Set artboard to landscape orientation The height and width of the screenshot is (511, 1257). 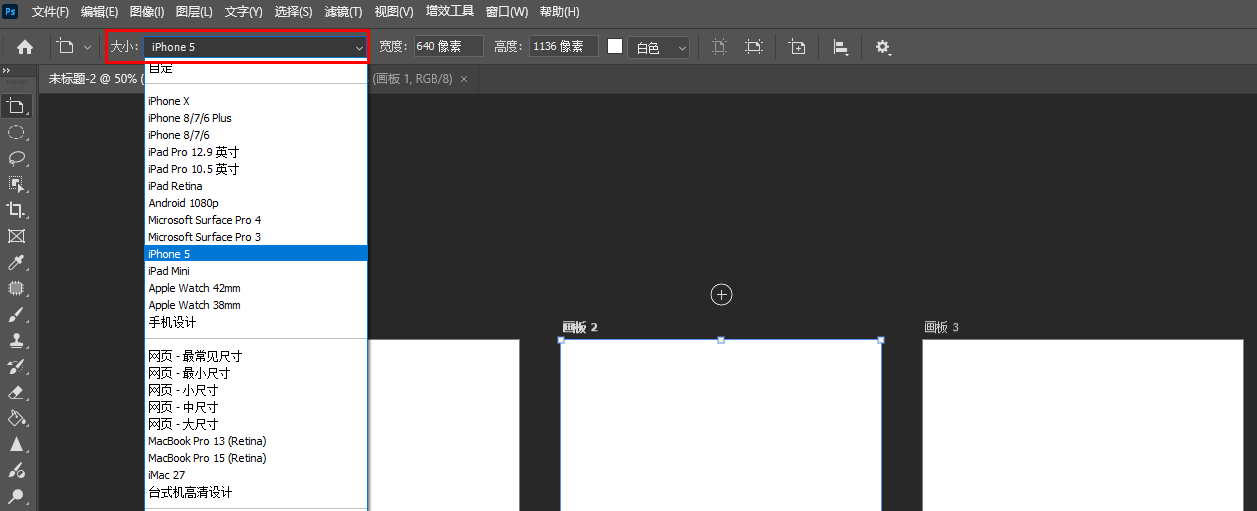point(754,47)
